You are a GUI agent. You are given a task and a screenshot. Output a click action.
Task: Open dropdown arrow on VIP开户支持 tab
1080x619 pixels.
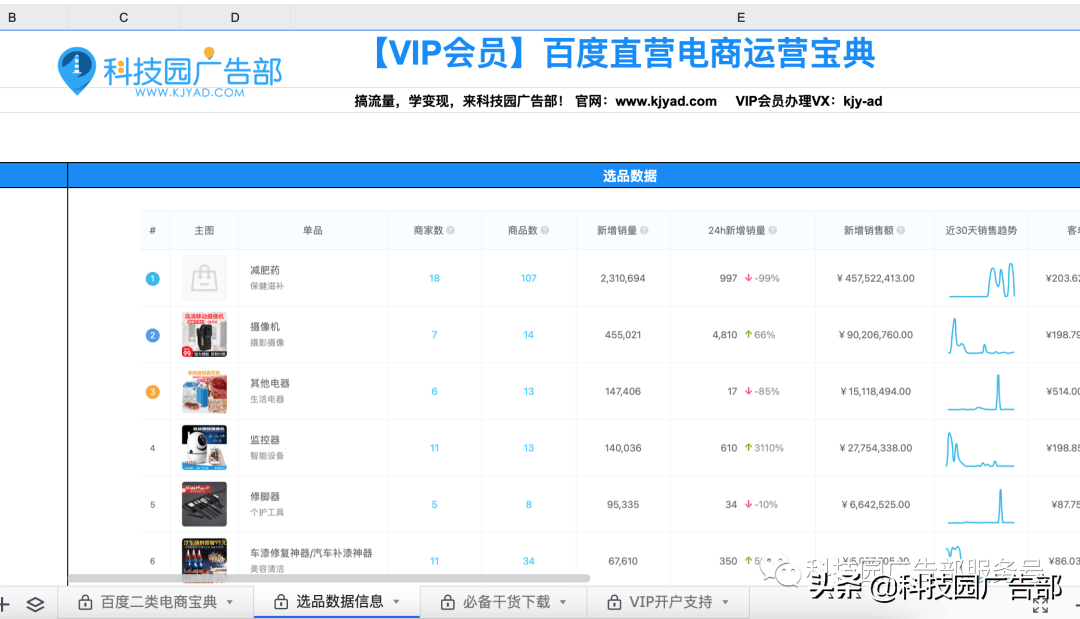click(725, 602)
